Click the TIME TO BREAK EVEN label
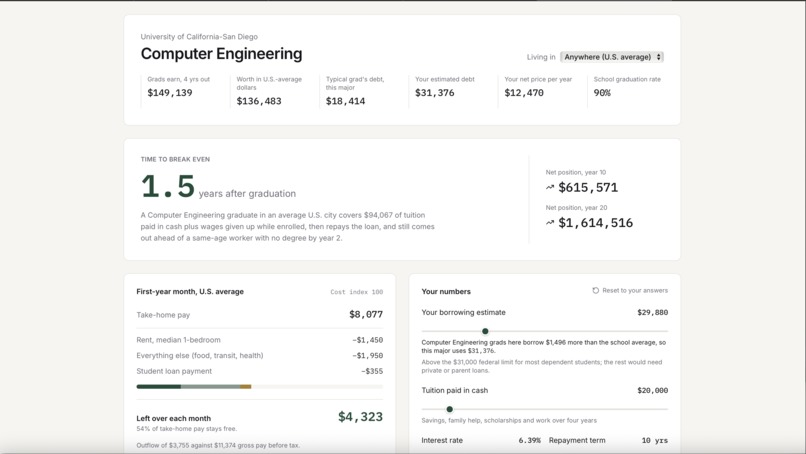 [x=175, y=159]
